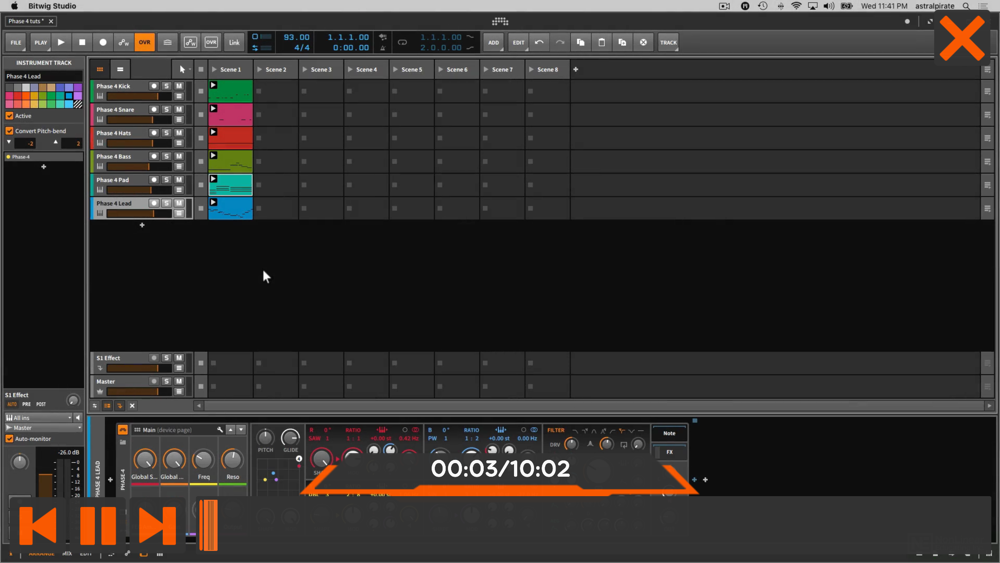Pause the tutorial video playback

pyautogui.click(x=98, y=525)
